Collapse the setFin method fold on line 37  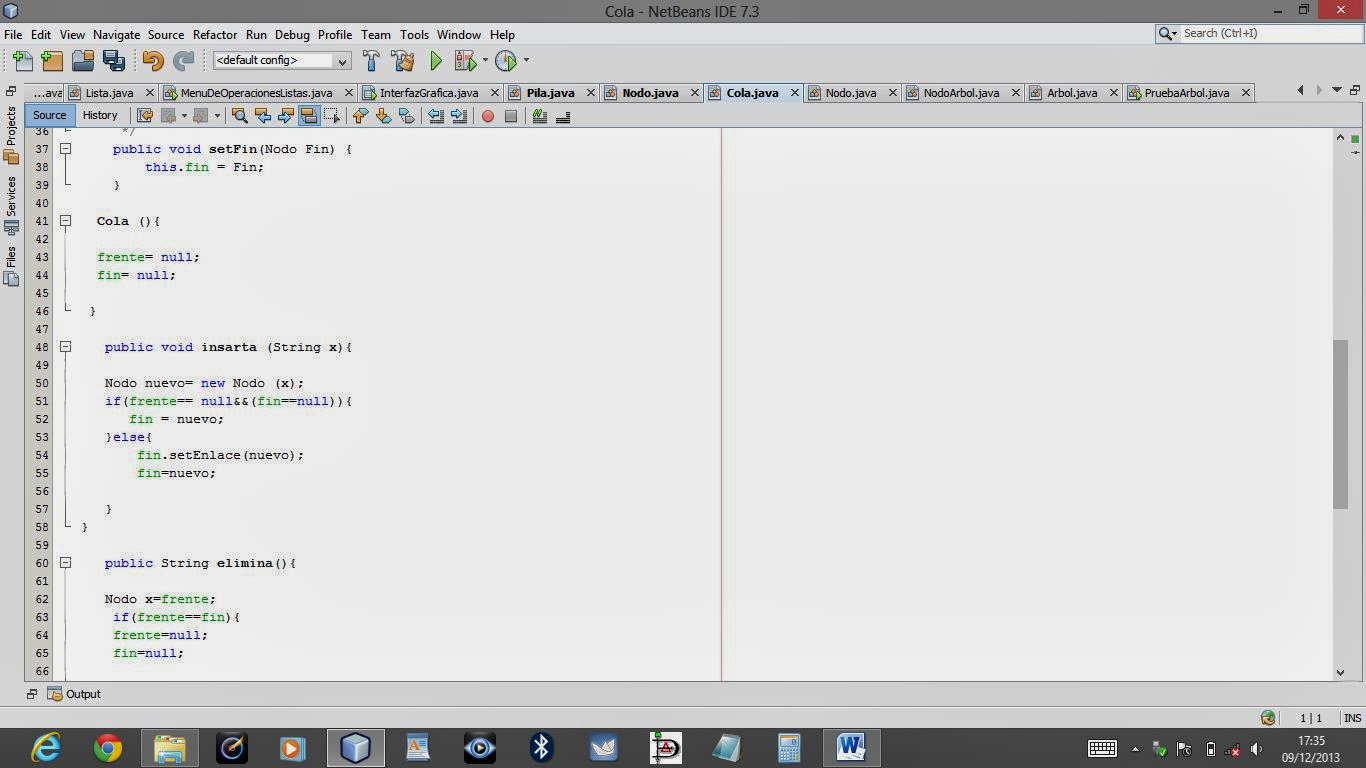pos(65,149)
